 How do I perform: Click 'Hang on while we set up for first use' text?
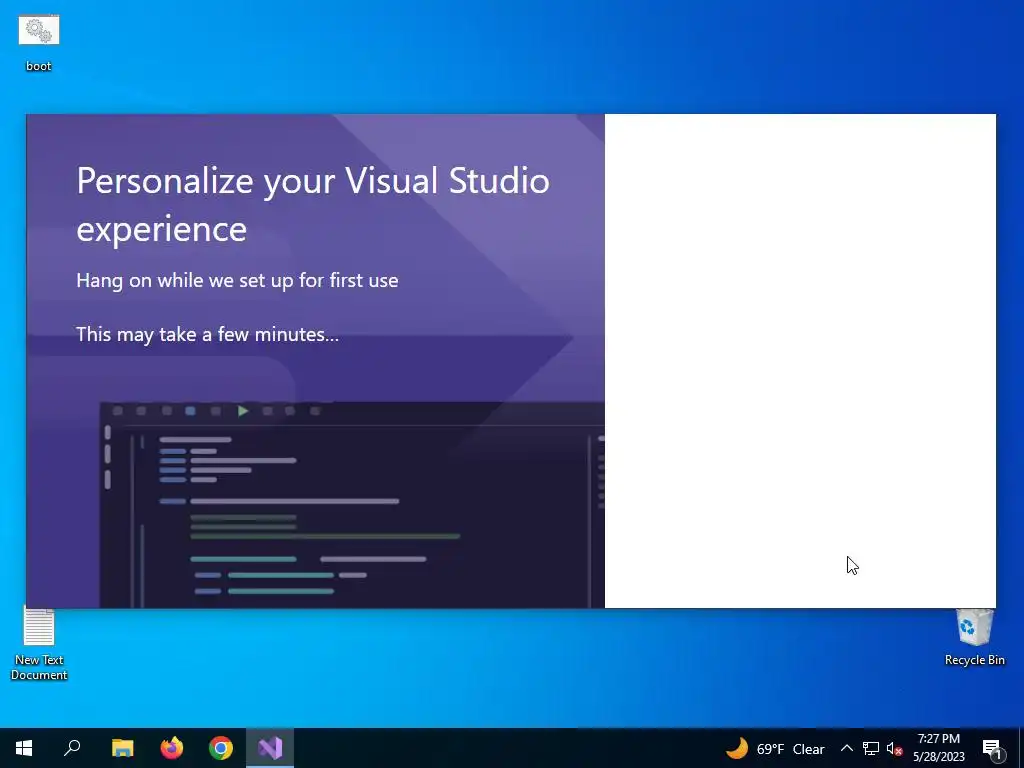click(237, 280)
